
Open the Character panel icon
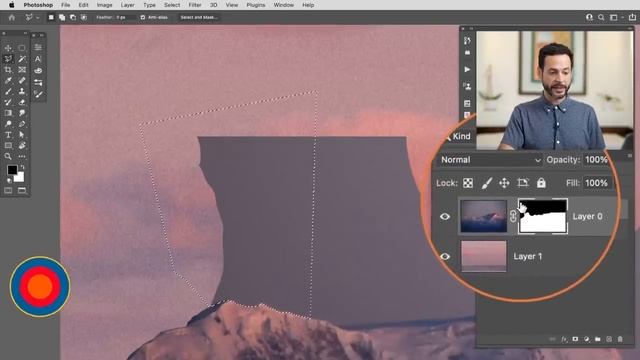pyautogui.click(x=38, y=59)
